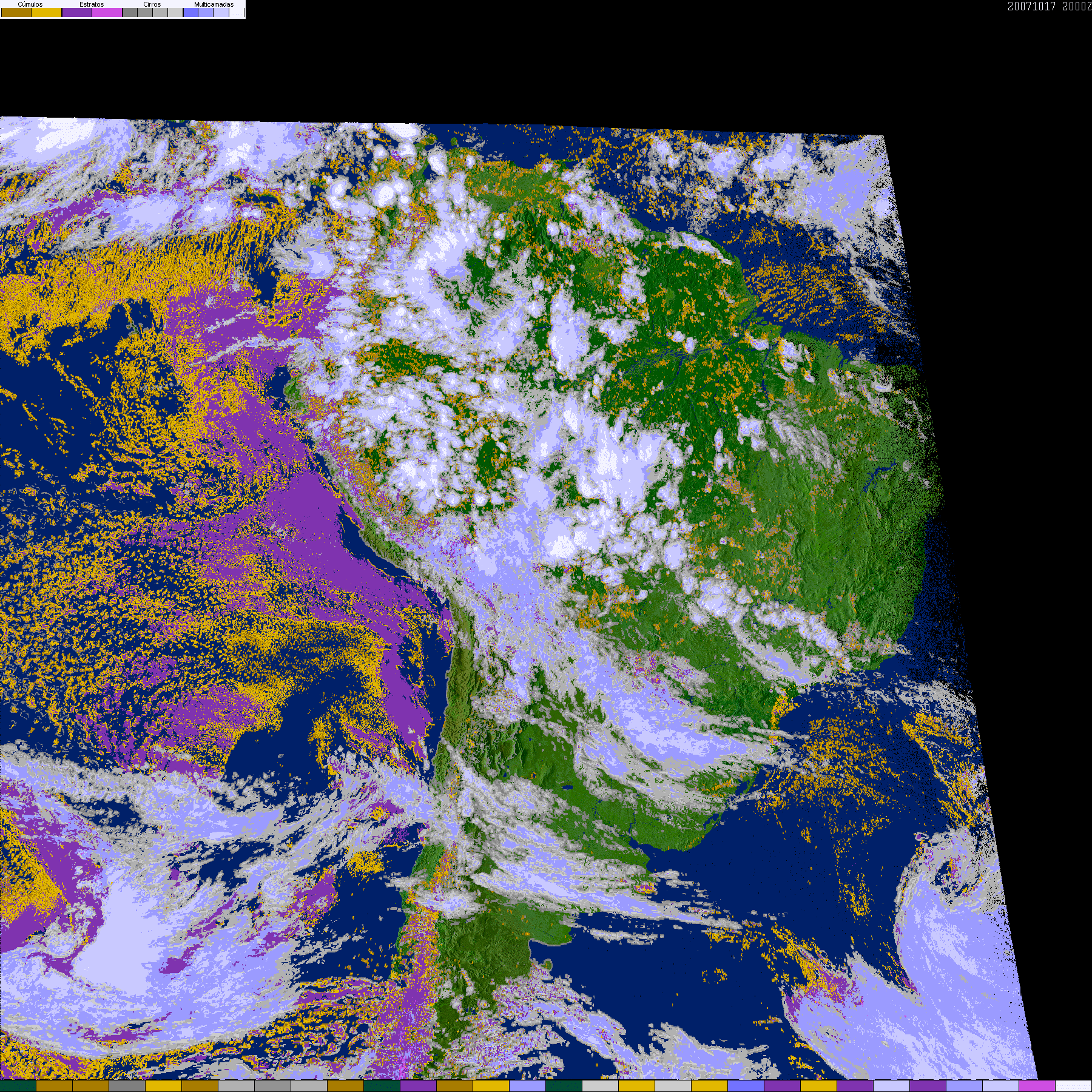
Task: Select the darkest gray Cirros swatch
Action: pyautogui.click(x=130, y=13)
